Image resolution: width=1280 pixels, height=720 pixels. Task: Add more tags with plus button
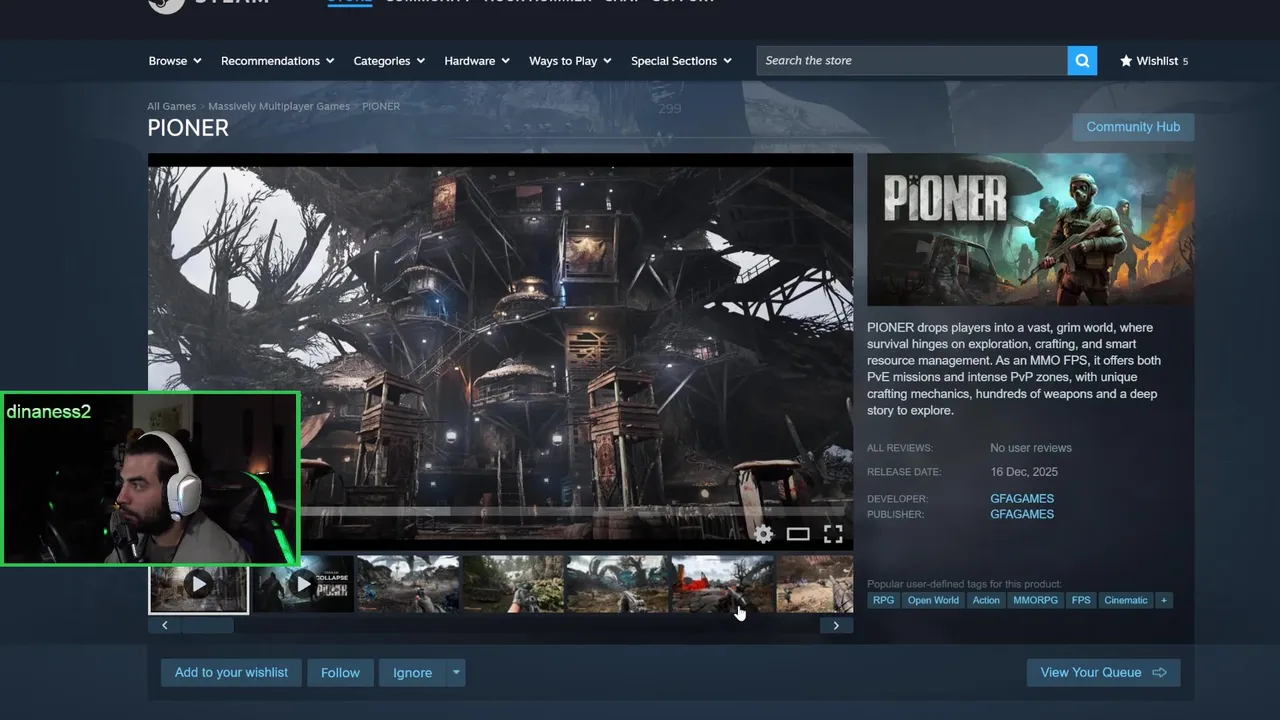point(1163,600)
